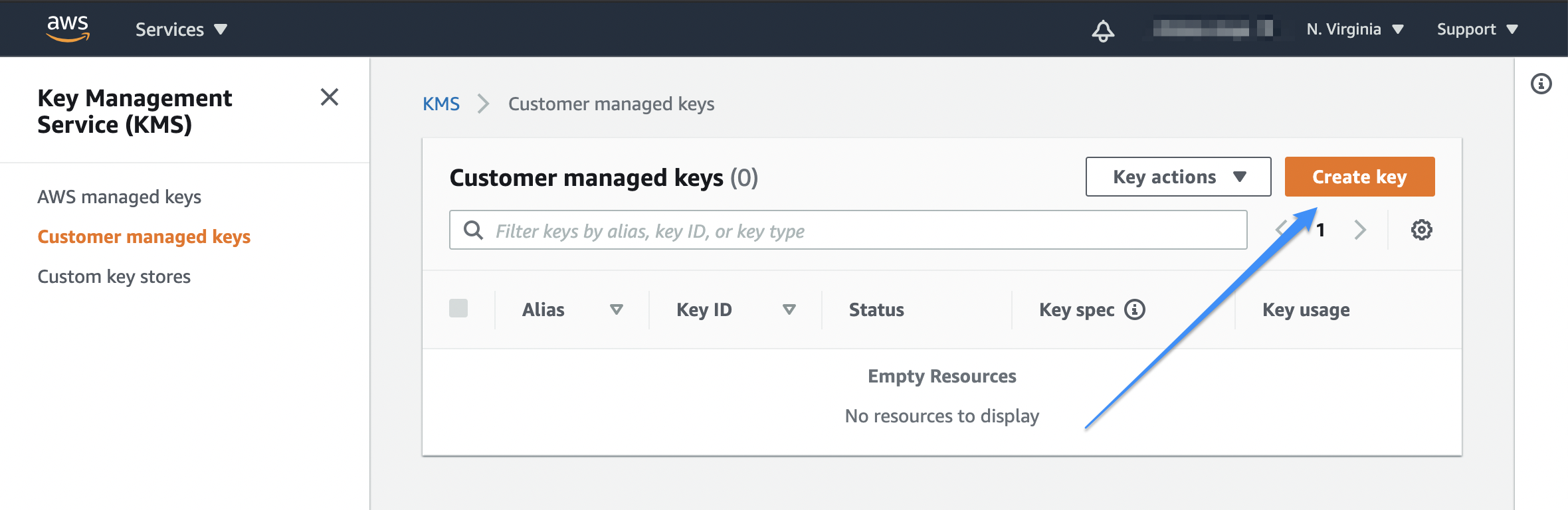Viewport: 1568px width, 510px height.
Task: Go to previous page of keys
Action: [1282, 230]
